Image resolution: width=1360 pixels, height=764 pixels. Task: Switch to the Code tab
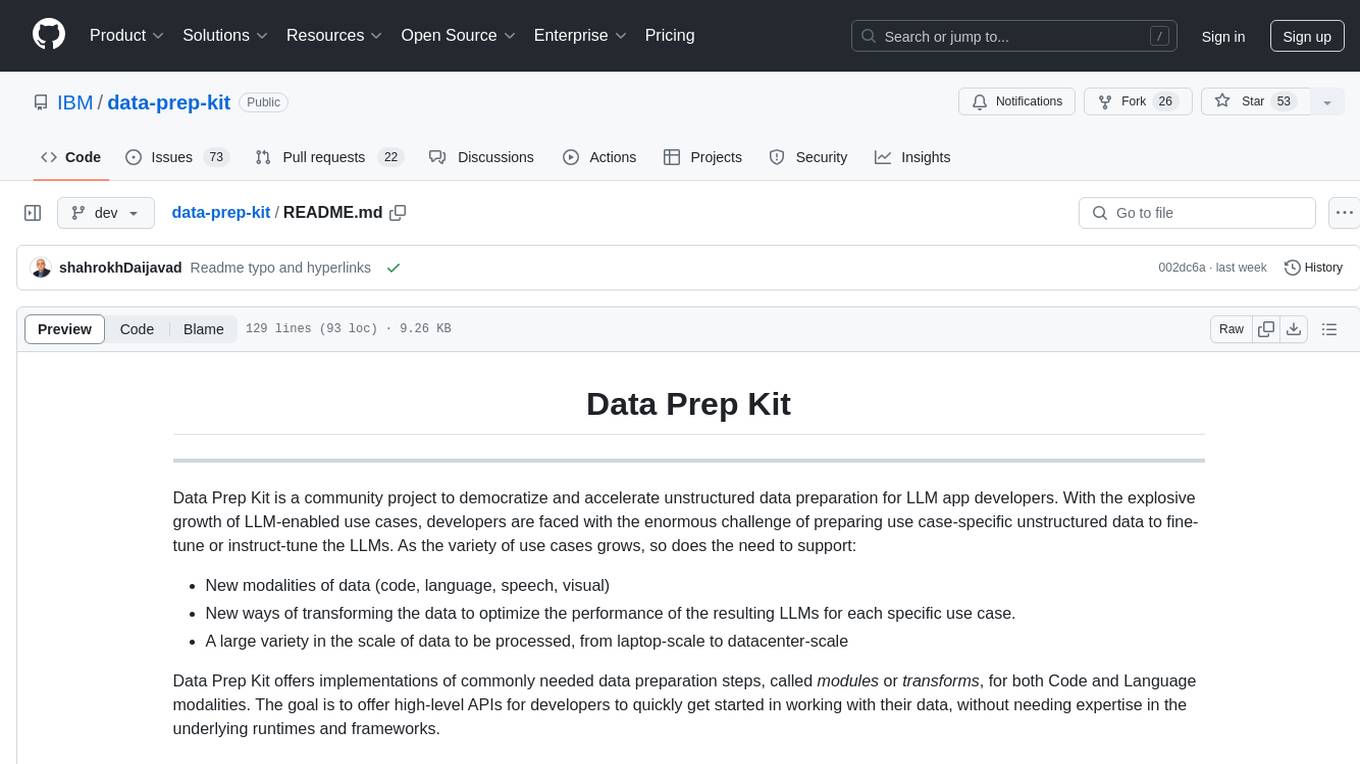point(71,157)
